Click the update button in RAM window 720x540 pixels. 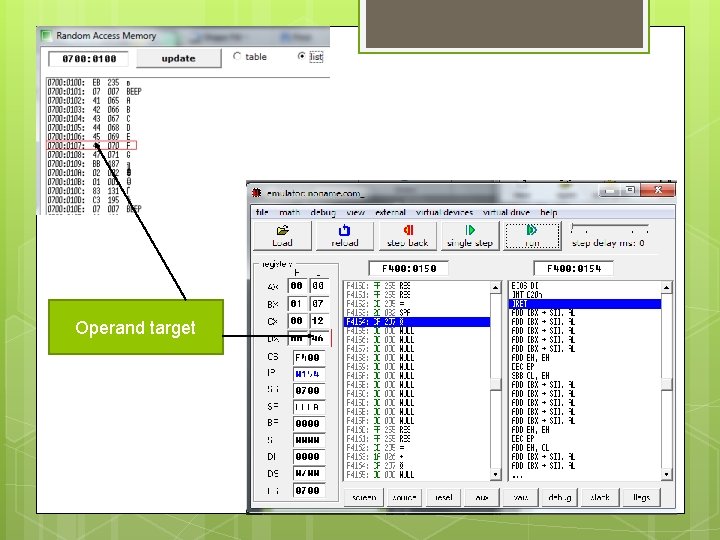tap(179, 58)
